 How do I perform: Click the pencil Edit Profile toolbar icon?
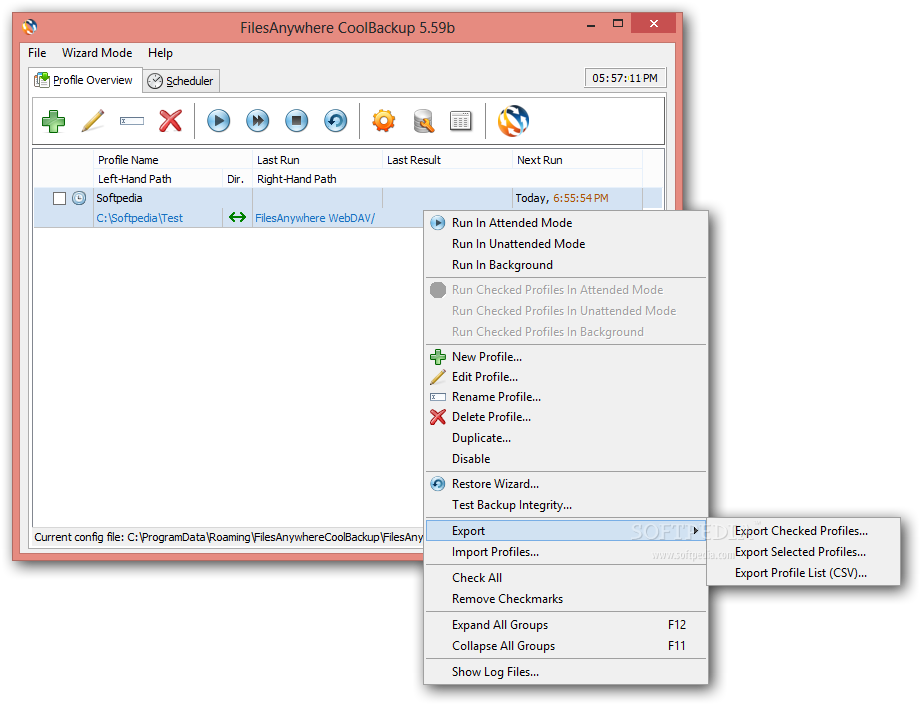click(x=93, y=121)
